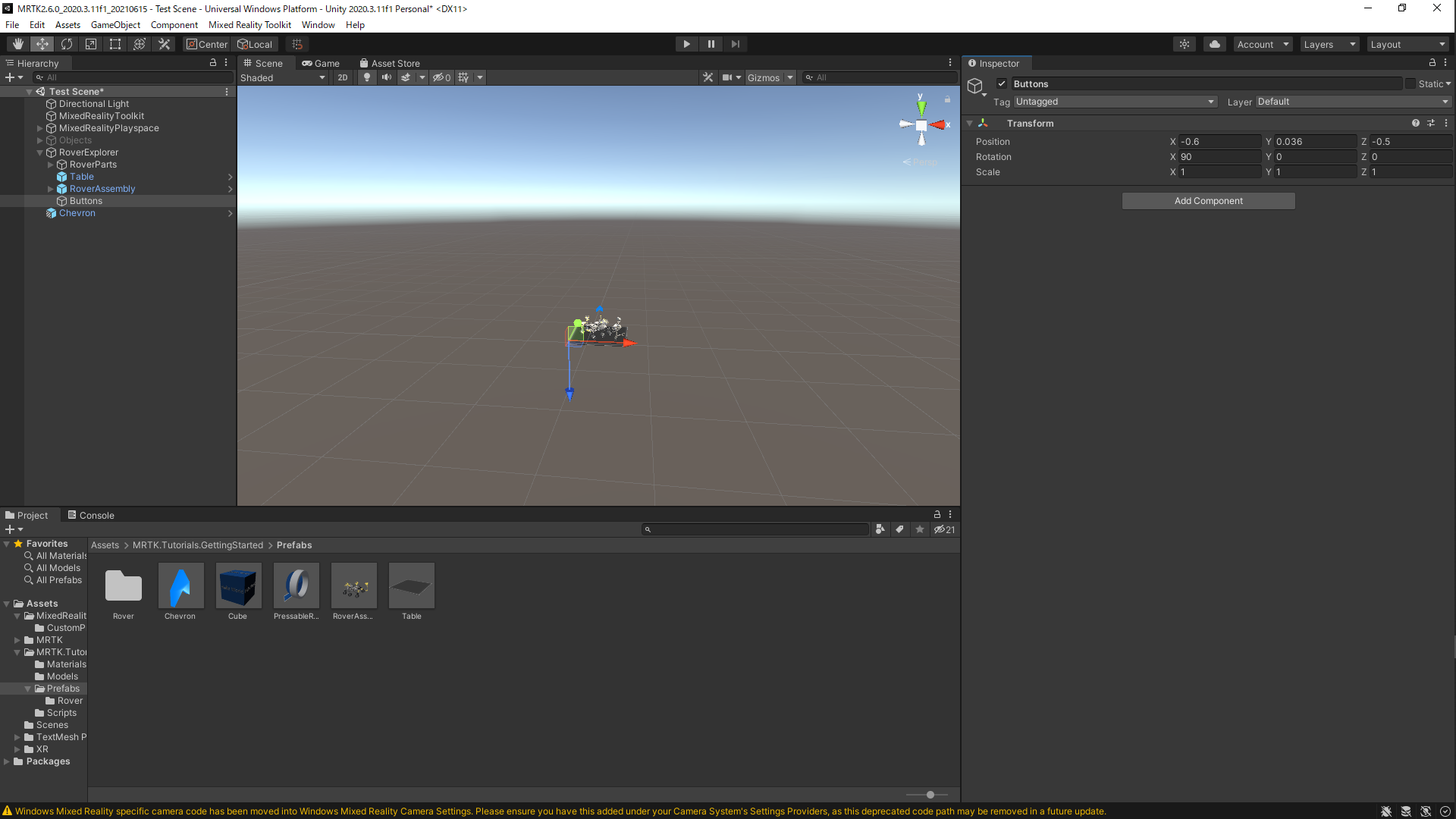Toggle scene lighting lightbulb icon
The image size is (1456, 819).
(367, 77)
